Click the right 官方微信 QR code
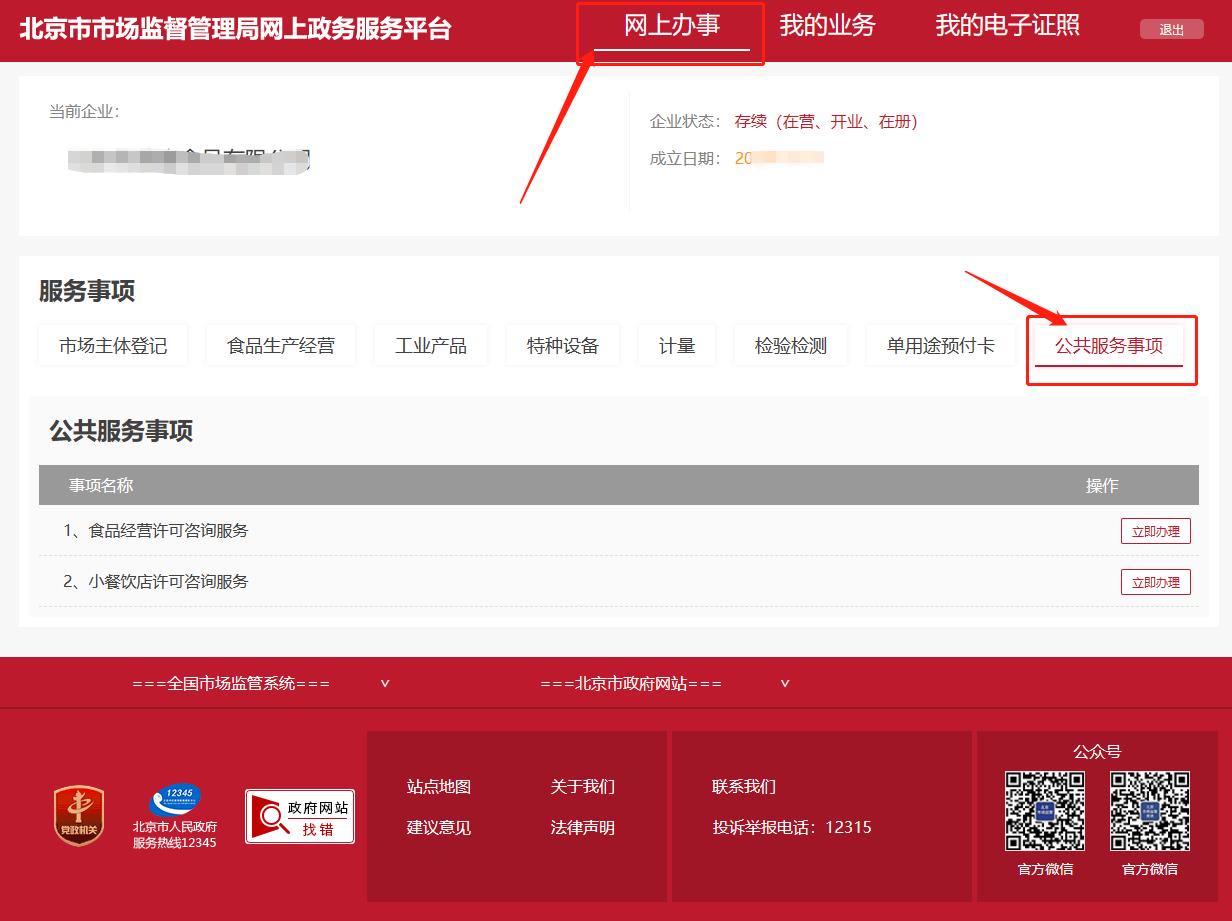Image resolution: width=1232 pixels, height=921 pixels. tap(1150, 811)
